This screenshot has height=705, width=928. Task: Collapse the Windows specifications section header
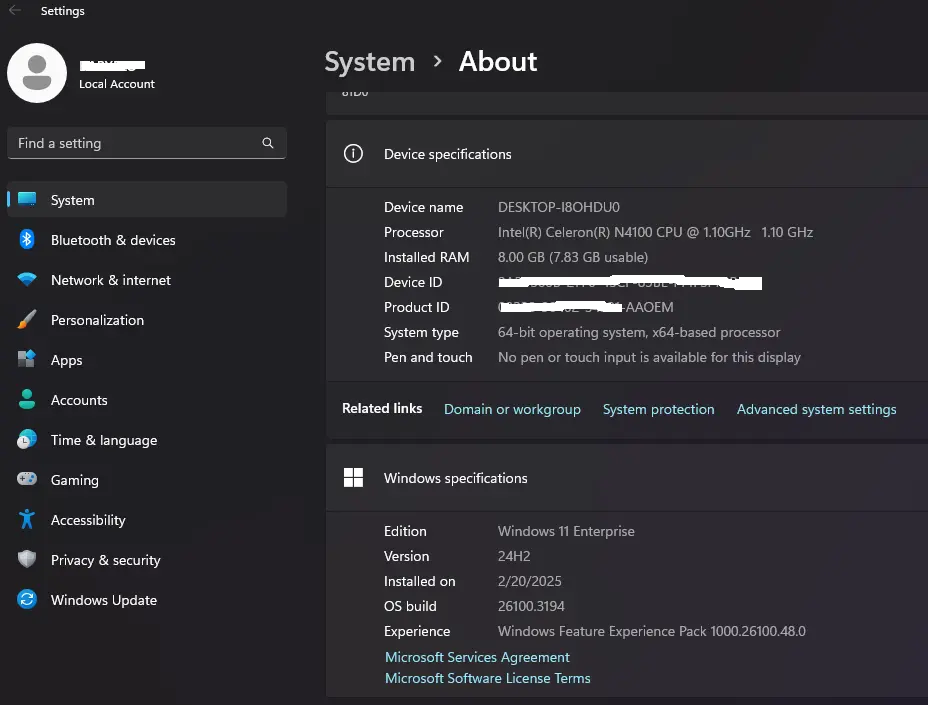(x=627, y=478)
